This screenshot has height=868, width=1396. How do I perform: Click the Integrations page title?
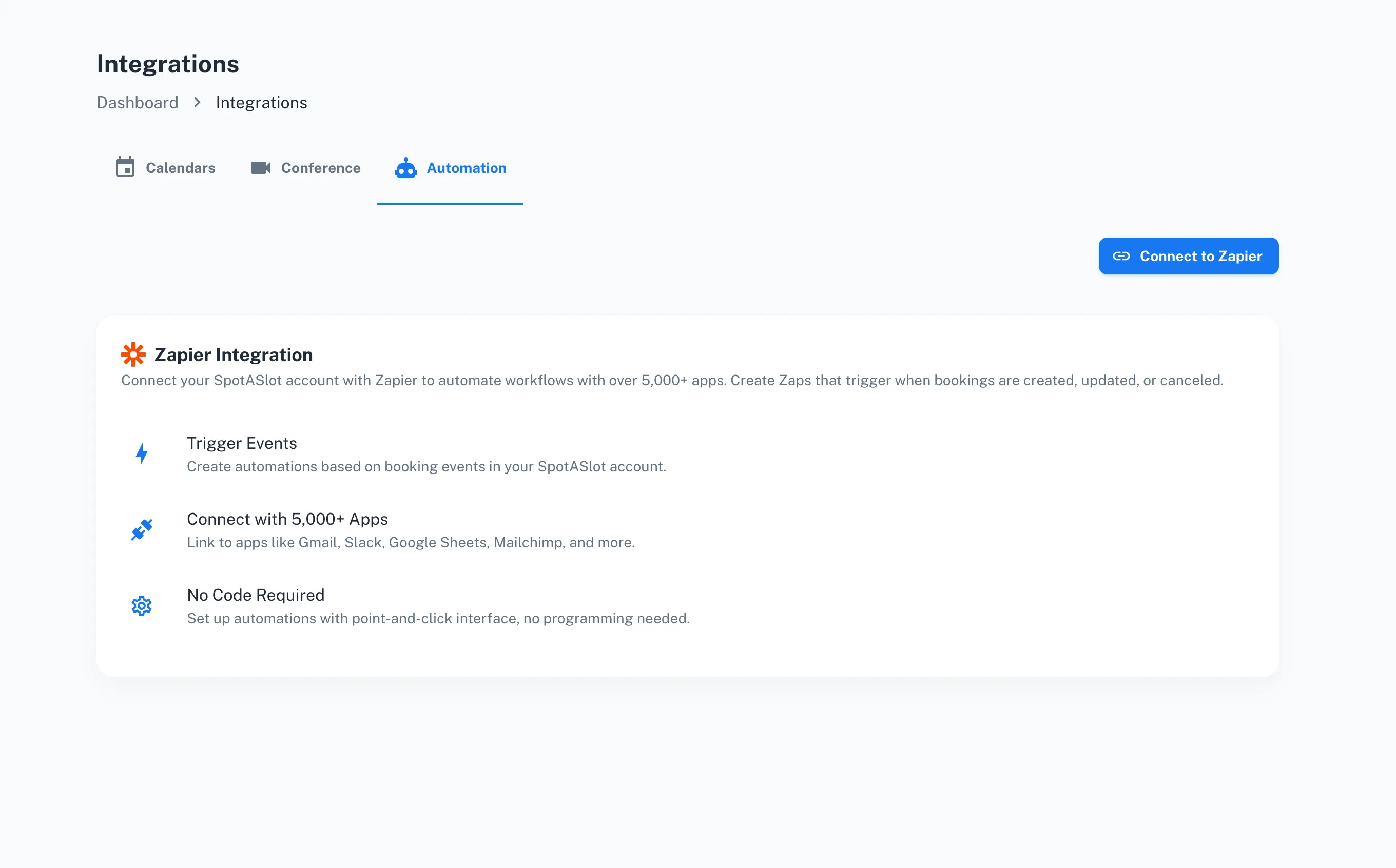click(x=168, y=63)
